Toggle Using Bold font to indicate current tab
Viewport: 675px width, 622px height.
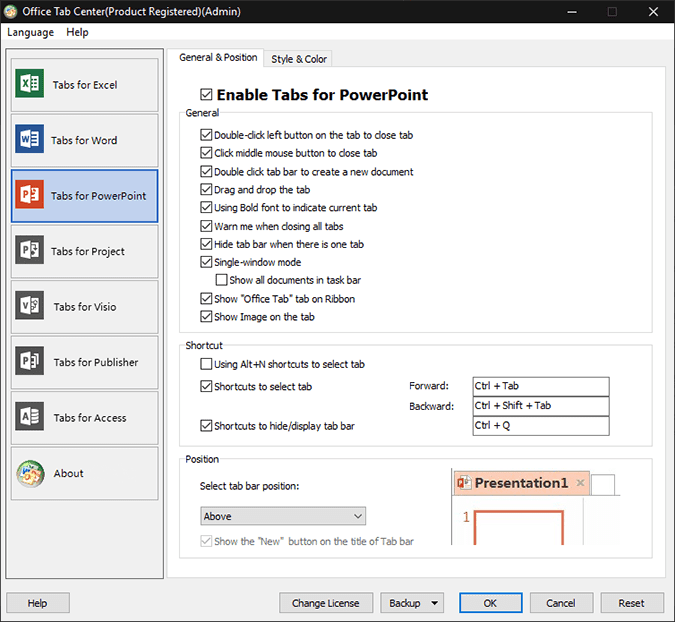pyautogui.click(x=206, y=207)
